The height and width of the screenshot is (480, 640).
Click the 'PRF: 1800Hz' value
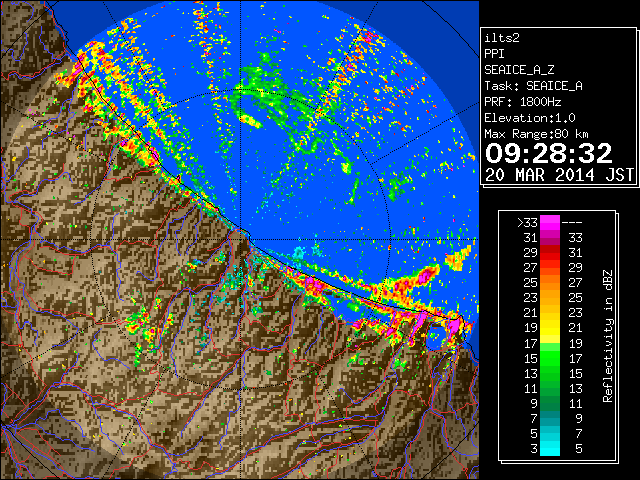(x=523, y=102)
